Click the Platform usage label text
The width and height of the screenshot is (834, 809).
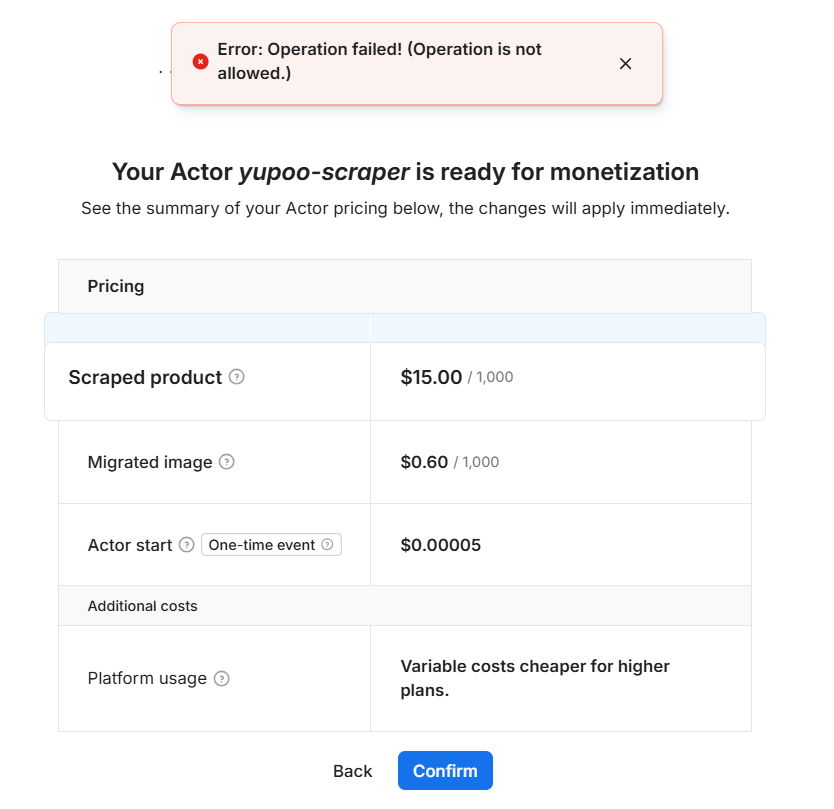click(147, 678)
